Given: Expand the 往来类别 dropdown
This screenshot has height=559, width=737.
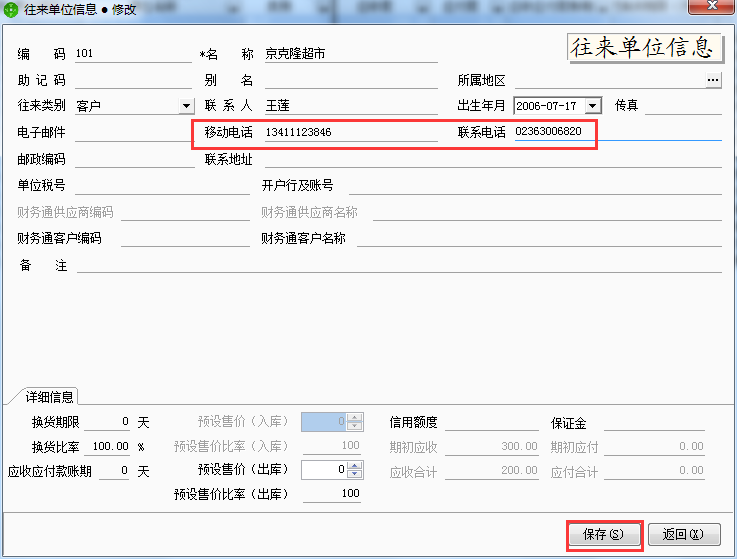Looking at the screenshot, I should pos(186,106).
